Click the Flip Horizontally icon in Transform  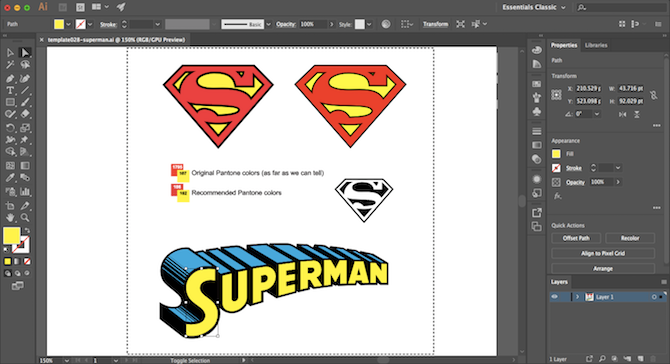point(623,114)
